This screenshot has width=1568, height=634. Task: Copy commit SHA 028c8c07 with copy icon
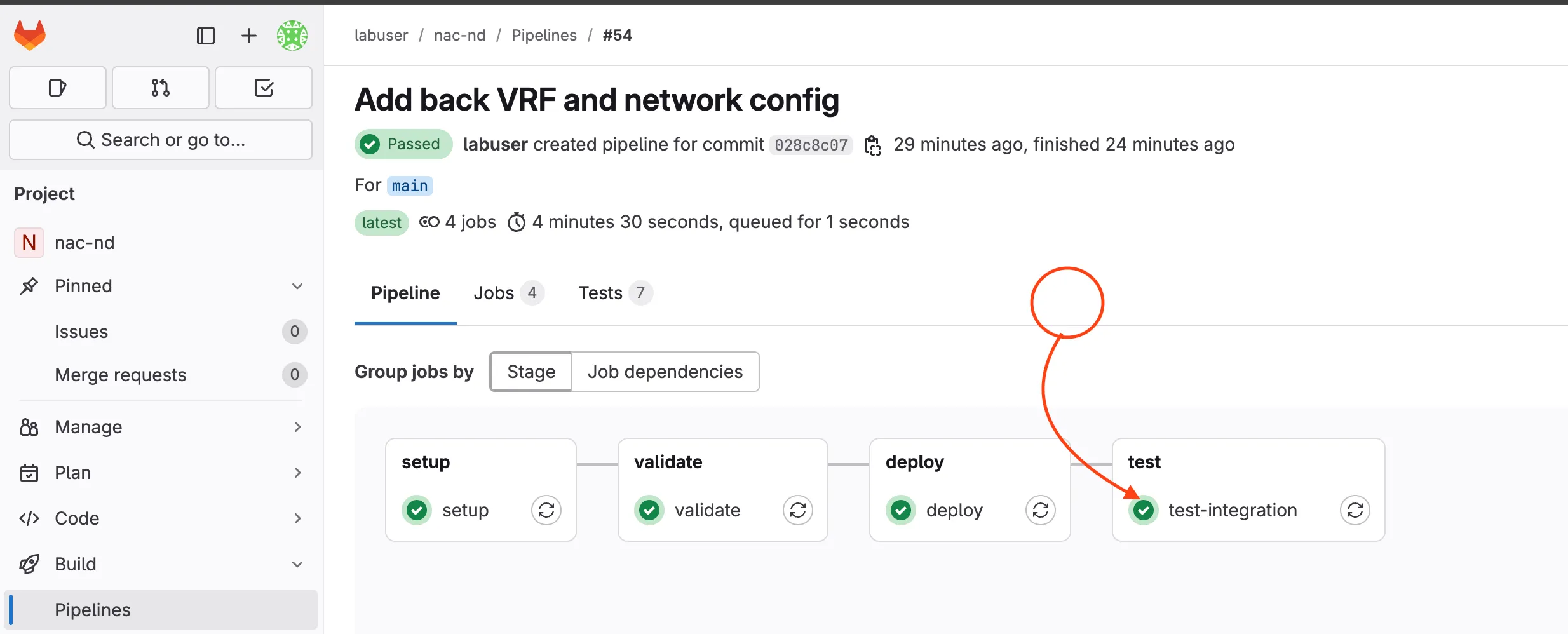click(x=873, y=145)
